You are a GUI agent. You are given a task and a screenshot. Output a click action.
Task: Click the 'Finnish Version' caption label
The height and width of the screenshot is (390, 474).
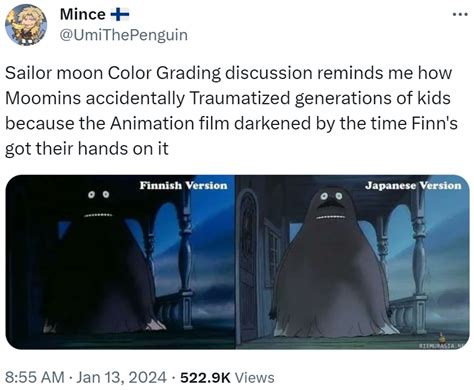pyautogui.click(x=183, y=185)
